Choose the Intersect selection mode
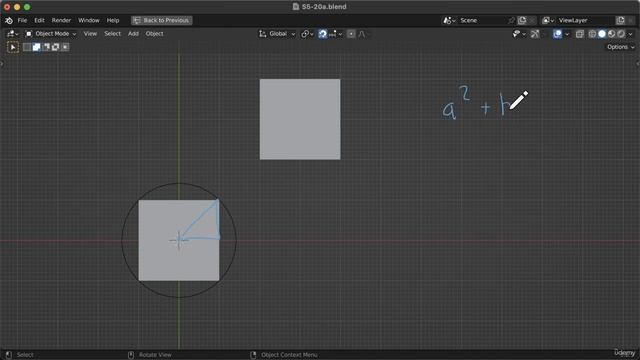 click(x=65, y=47)
